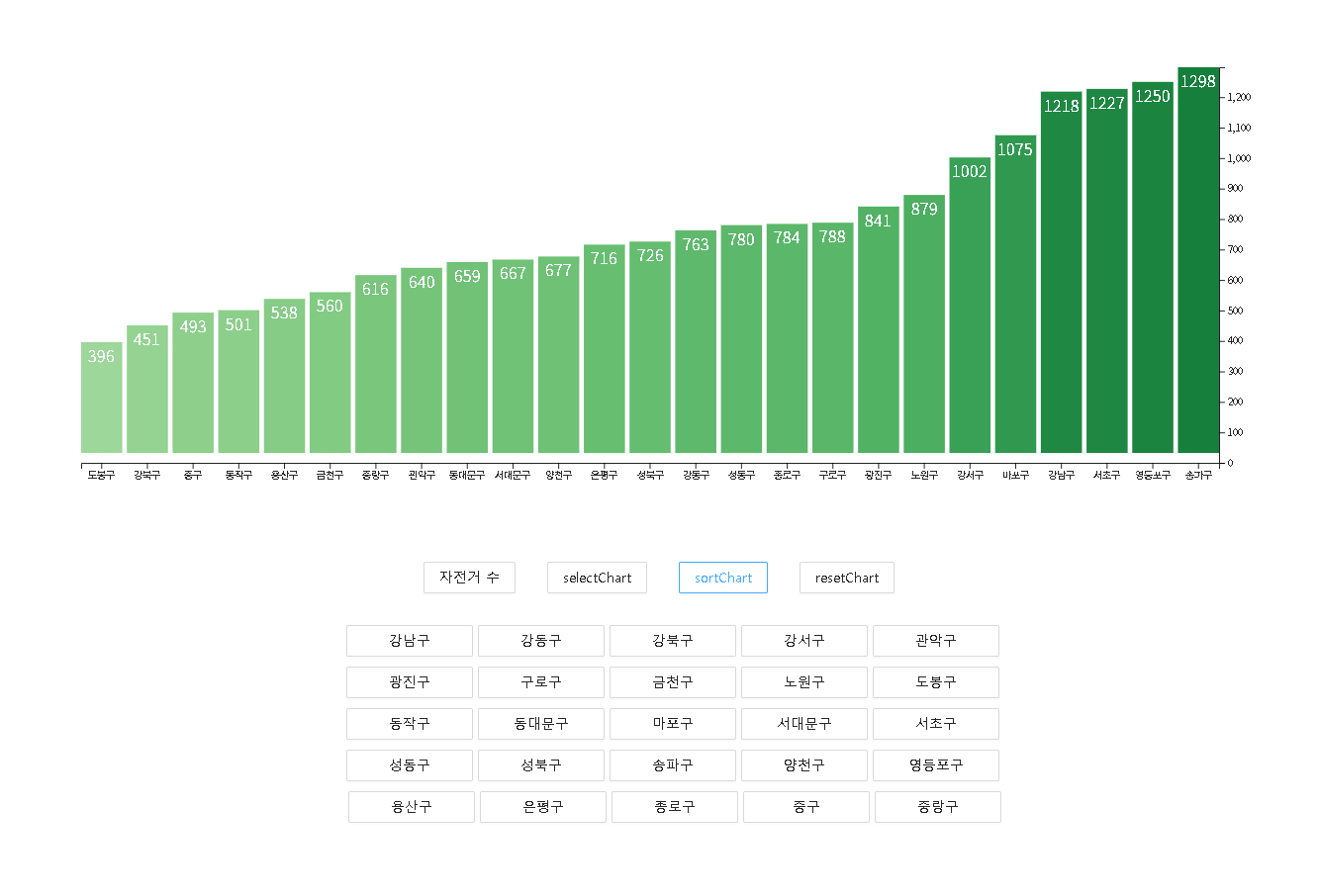Screen dimensions: 1319x896
Task: Click the sortChart button
Action: 722,578
